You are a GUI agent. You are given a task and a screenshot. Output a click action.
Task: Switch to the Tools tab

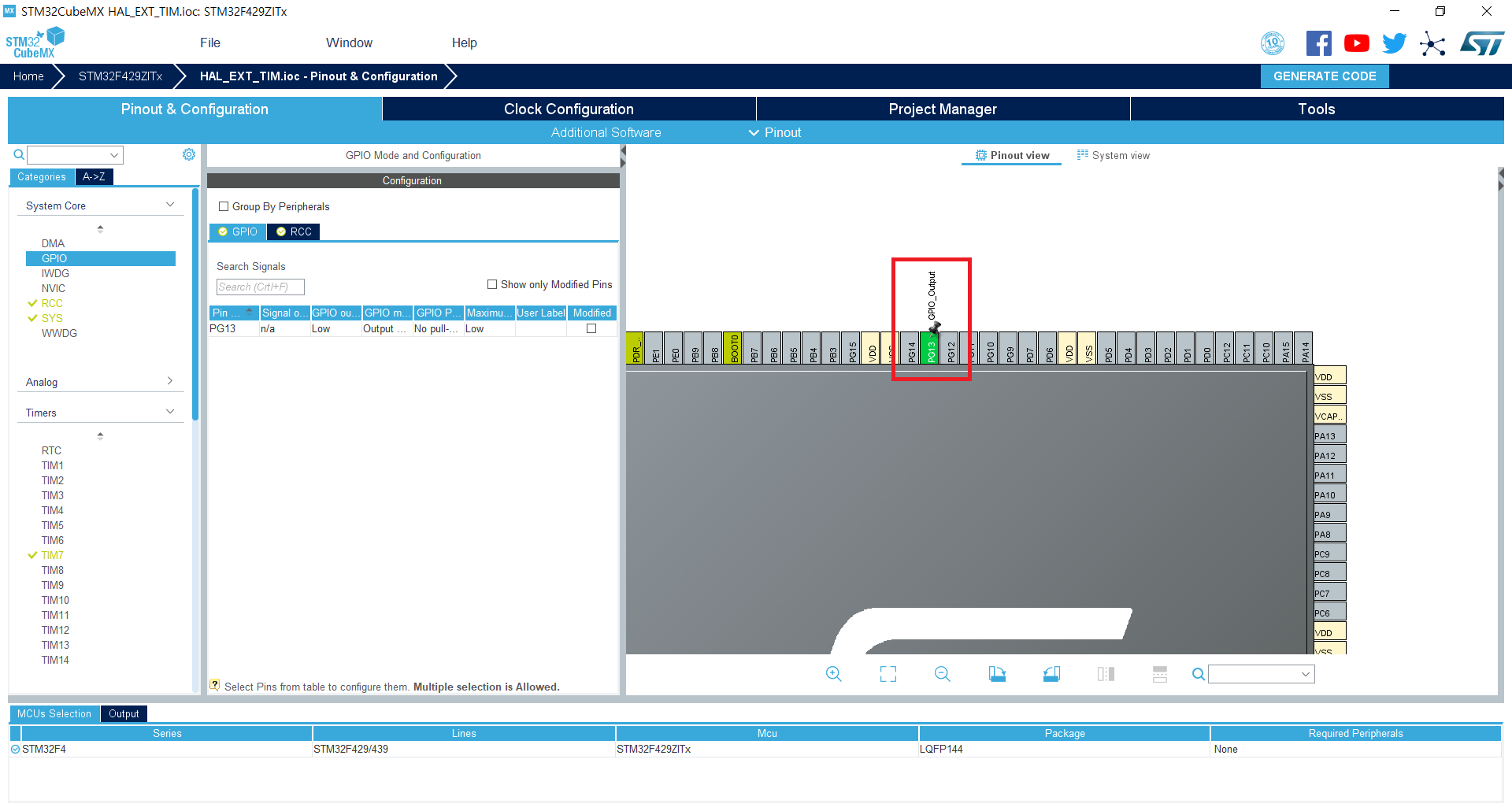[1317, 109]
